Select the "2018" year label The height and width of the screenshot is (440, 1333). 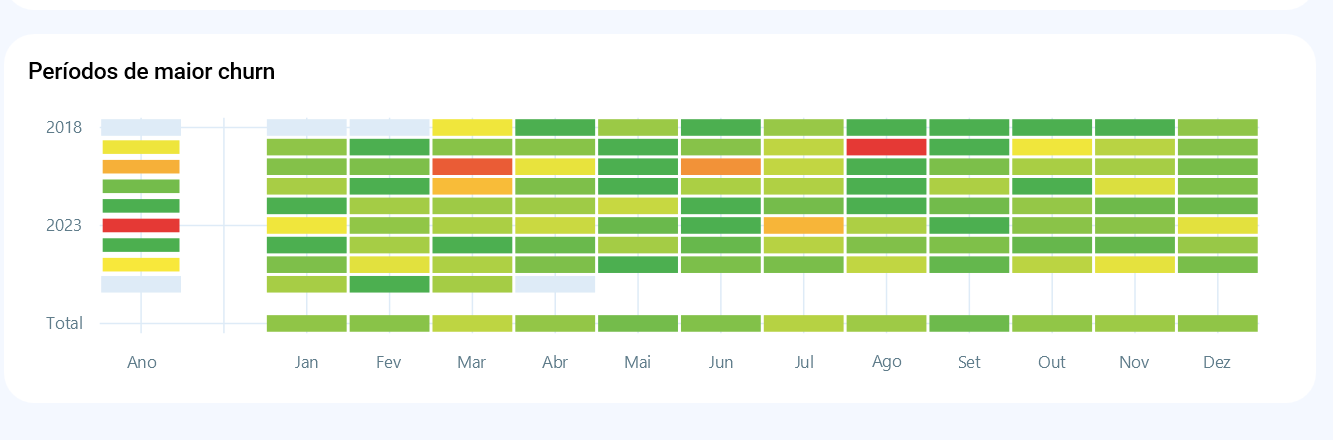(x=64, y=127)
